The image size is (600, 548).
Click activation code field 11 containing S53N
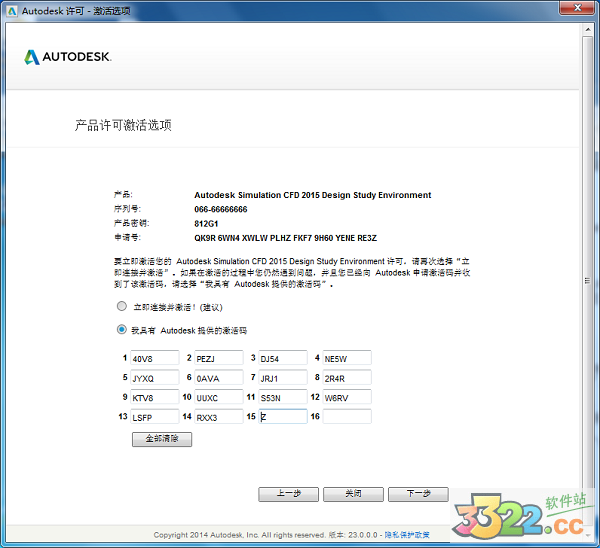coord(283,397)
